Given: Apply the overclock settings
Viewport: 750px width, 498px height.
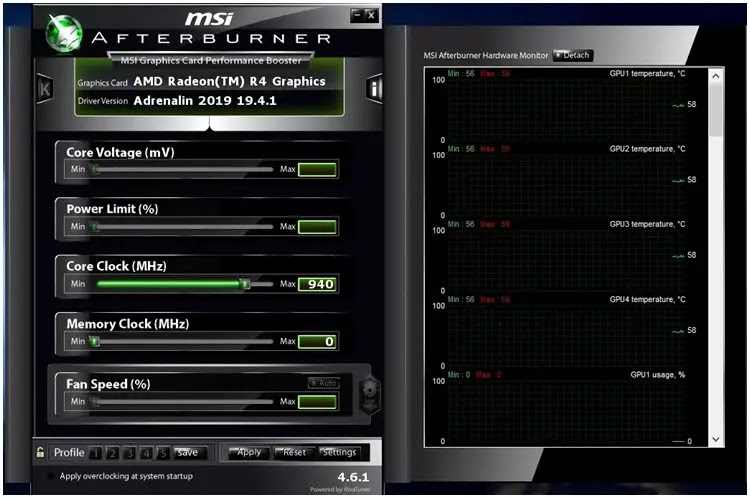Looking at the screenshot, I should coord(248,453).
